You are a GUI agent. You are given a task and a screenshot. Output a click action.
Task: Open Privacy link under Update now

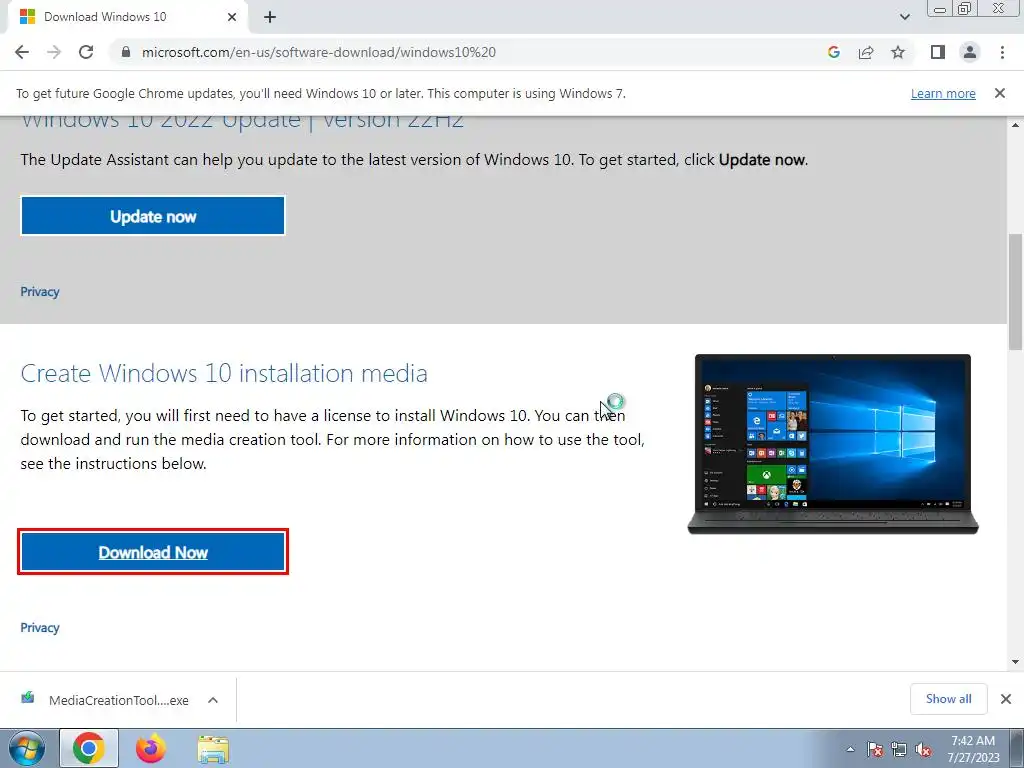point(40,292)
